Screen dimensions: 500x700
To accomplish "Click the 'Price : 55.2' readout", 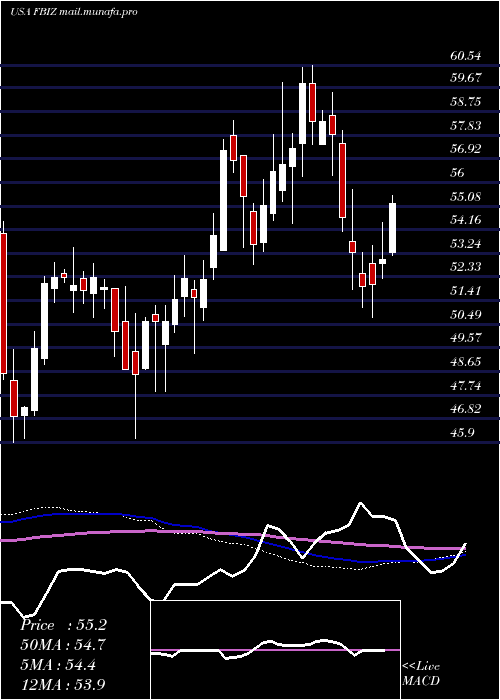I will [x=63, y=625].
